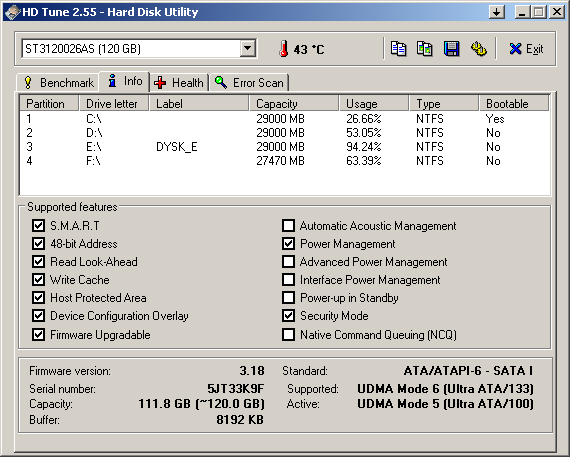This screenshot has height=457, width=570.
Task: Open the Health tab
Action: [x=179, y=83]
